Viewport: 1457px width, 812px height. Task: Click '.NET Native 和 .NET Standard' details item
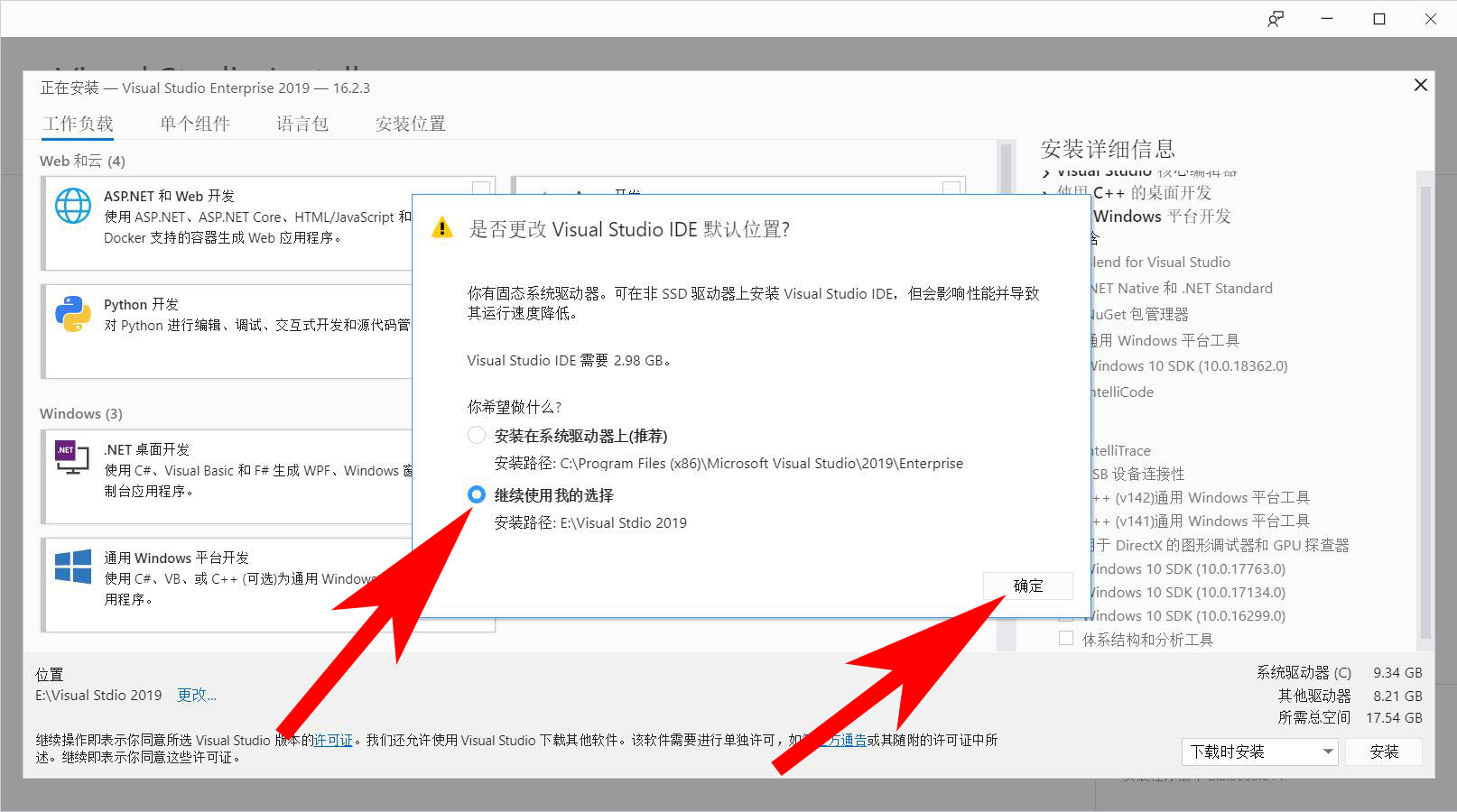[1181, 288]
